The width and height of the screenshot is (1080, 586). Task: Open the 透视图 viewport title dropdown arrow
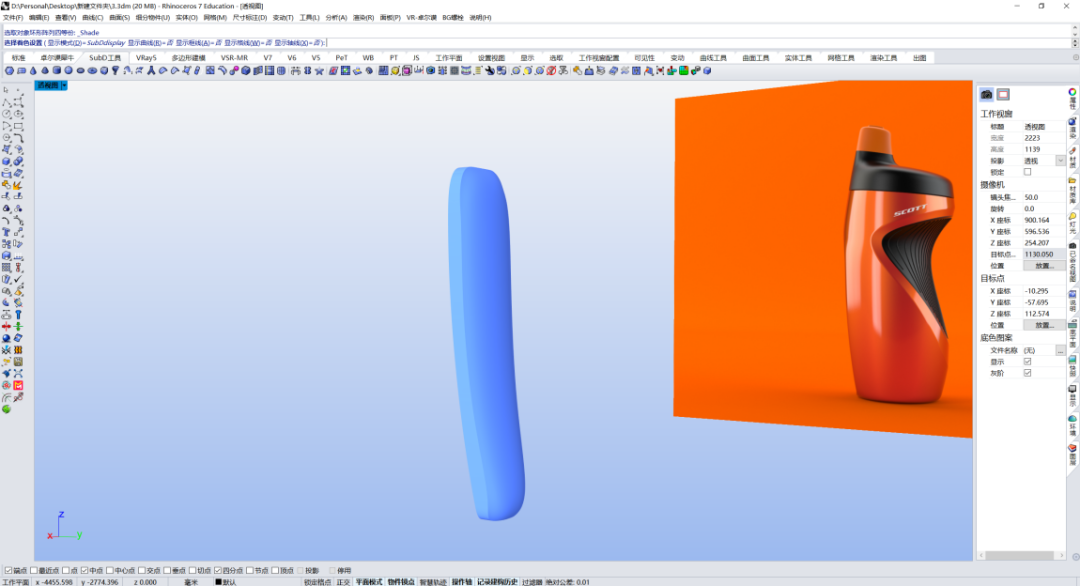click(64, 85)
